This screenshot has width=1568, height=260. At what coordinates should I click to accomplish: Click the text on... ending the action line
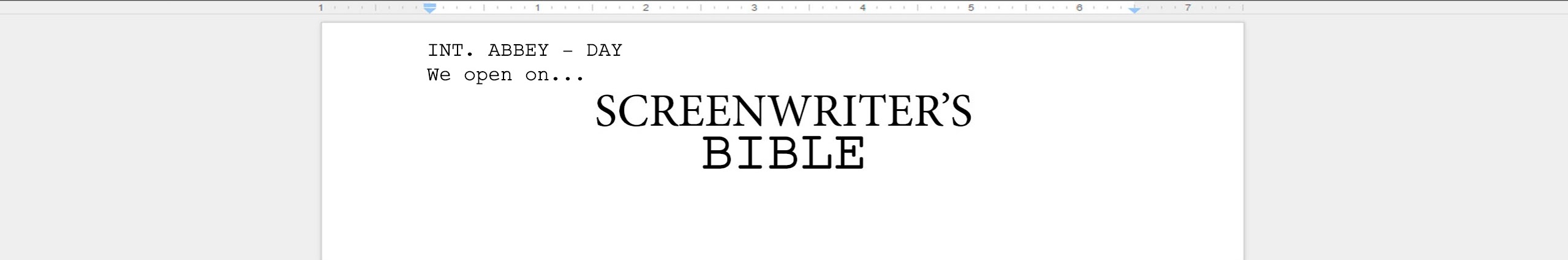click(554, 75)
